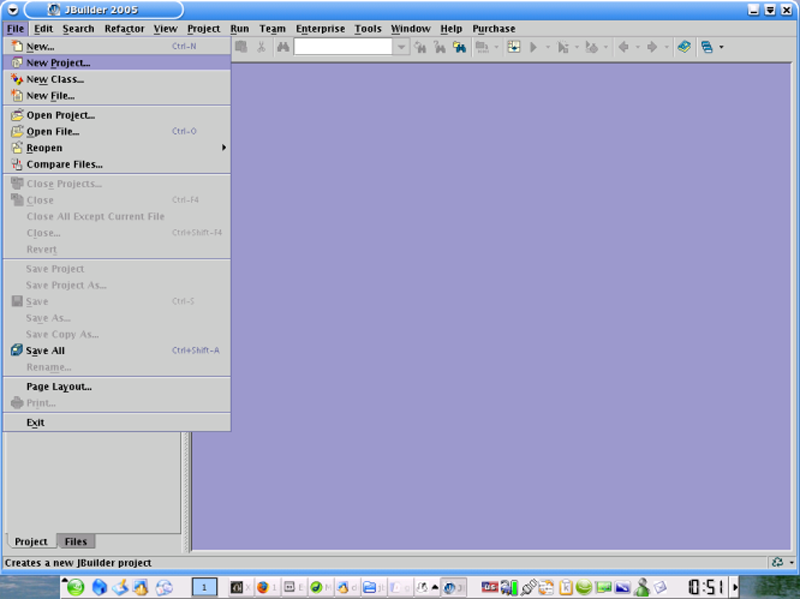
Task: Click the Help book icon in toolbar
Action: pyautogui.click(x=684, y=47)
